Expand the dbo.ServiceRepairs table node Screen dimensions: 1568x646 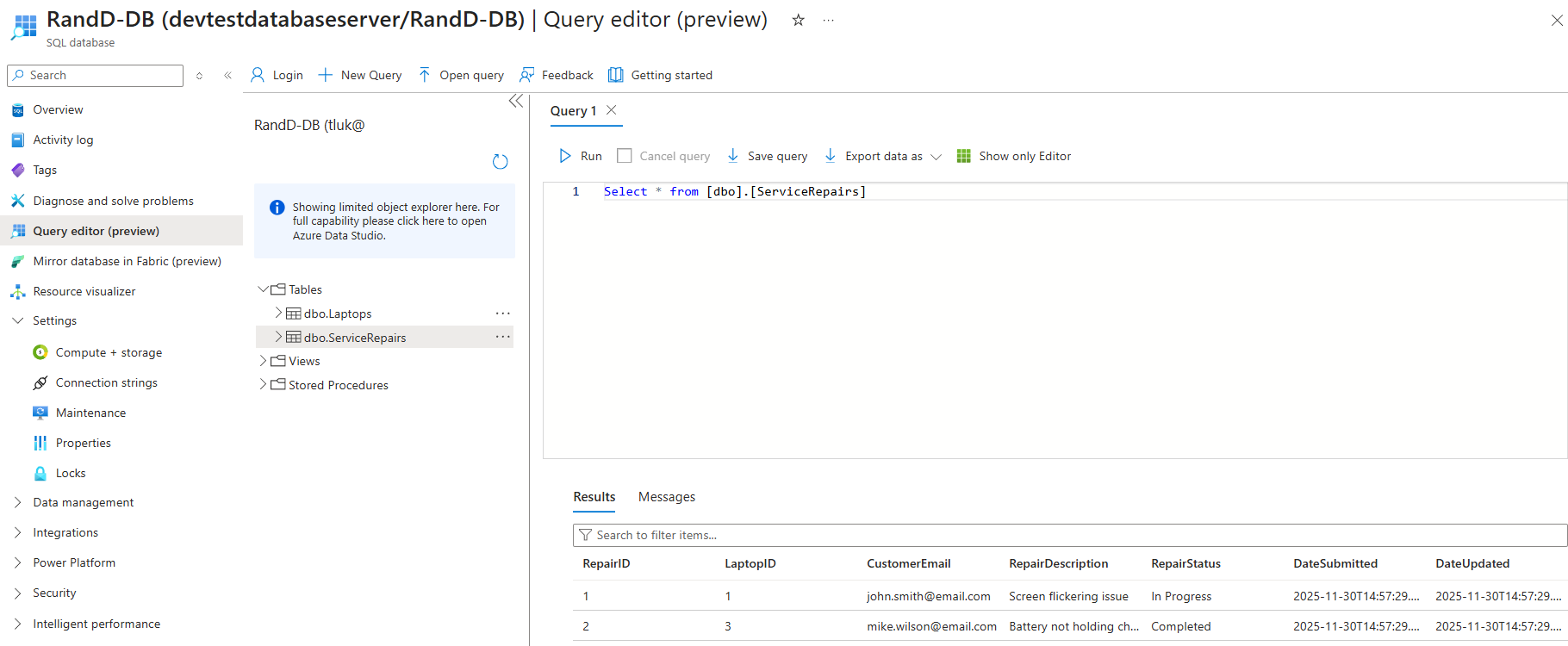tap(278, 337)
